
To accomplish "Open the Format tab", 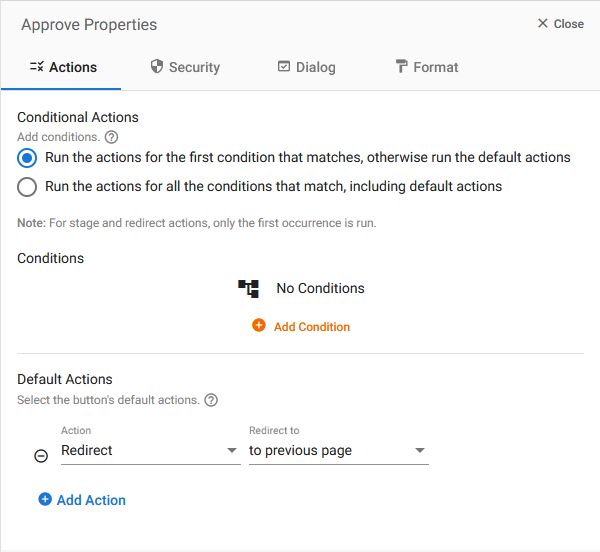I will click(427, 67).
